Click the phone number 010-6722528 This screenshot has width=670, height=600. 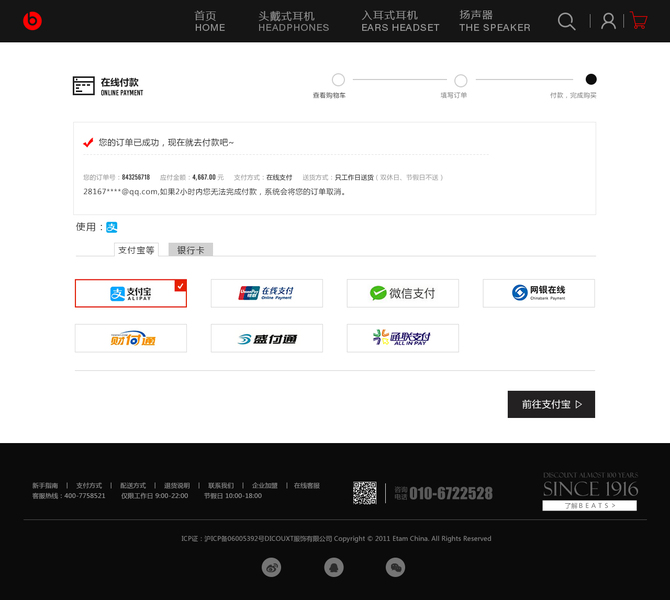[x=451, y=493]
